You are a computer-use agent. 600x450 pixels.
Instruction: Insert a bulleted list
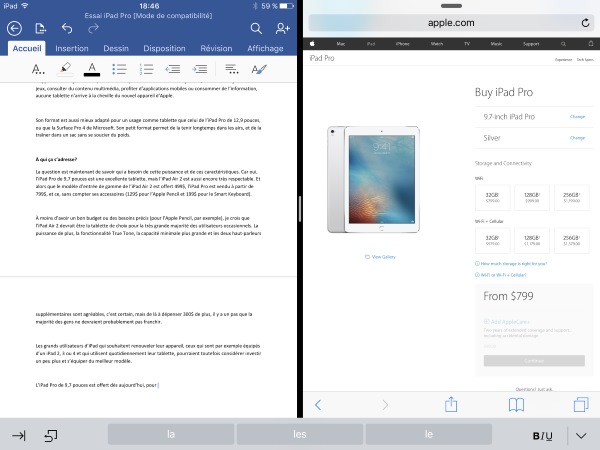coord(119,69)
